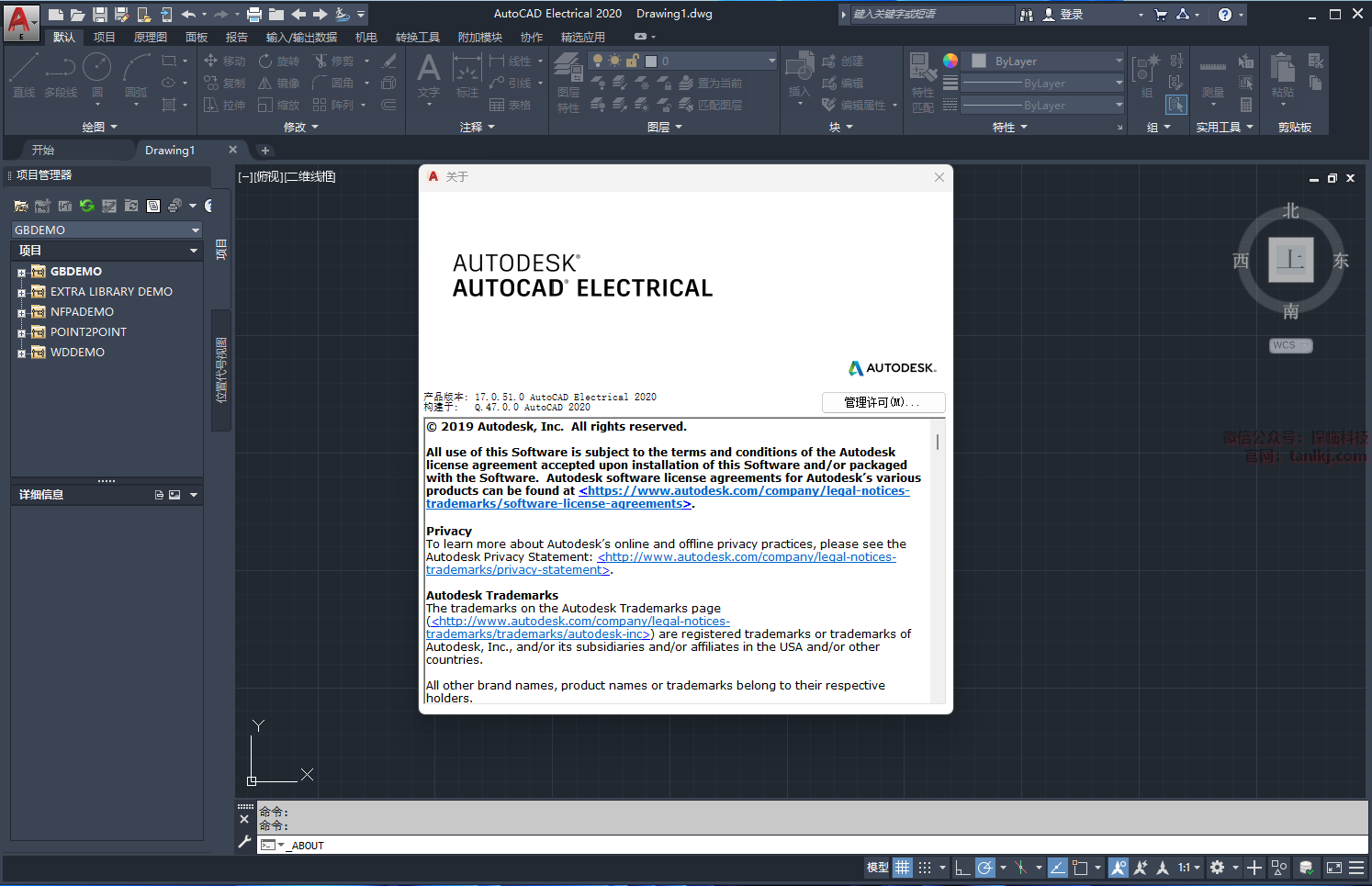
Task: Click the 文字 (Text) annotation tool
Action: pyautogui.click(x=429, y=73)
